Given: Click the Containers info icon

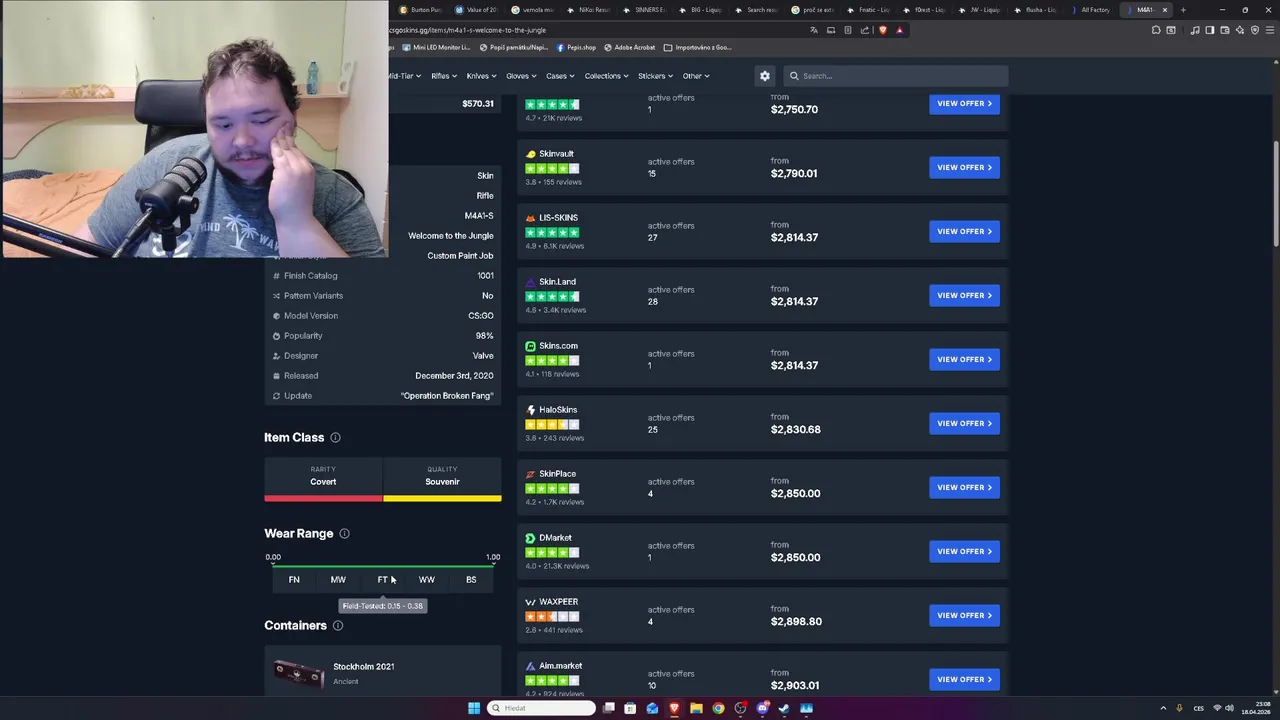Looking at the screenshot, I should click(338, 626).
